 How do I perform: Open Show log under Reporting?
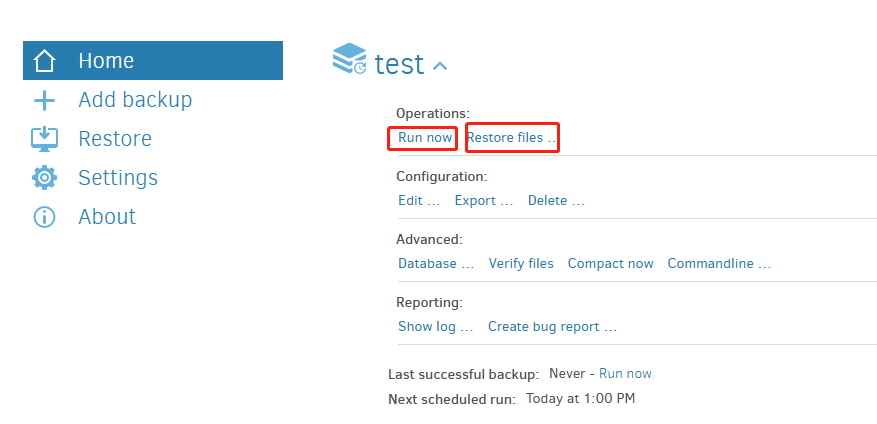pos(435,326)
